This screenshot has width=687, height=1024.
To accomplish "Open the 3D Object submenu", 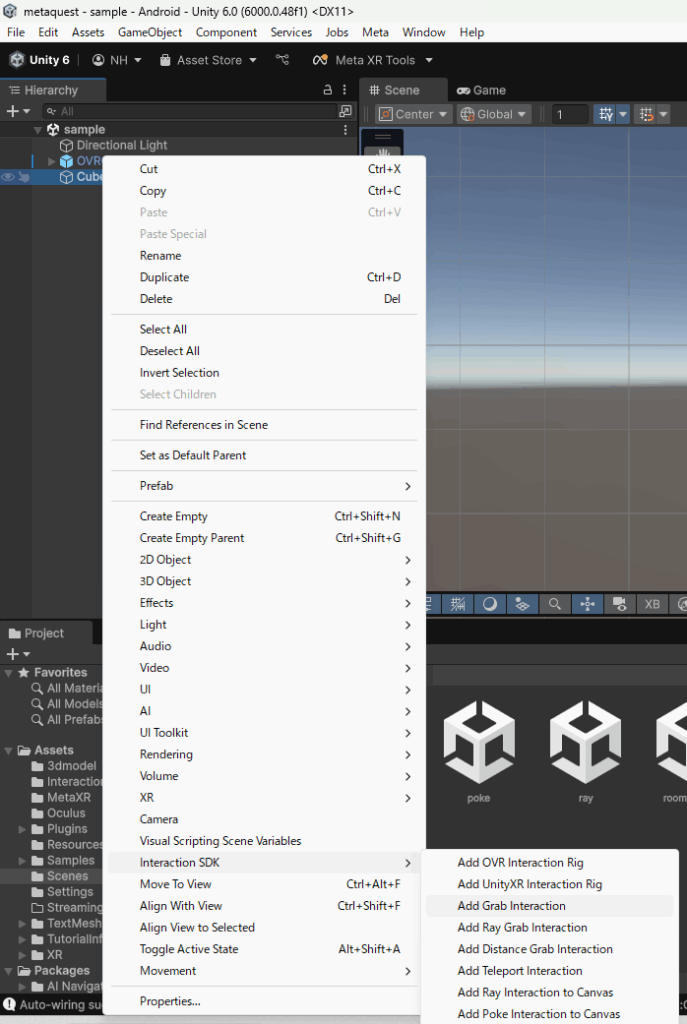I will (x=264, y=581).
